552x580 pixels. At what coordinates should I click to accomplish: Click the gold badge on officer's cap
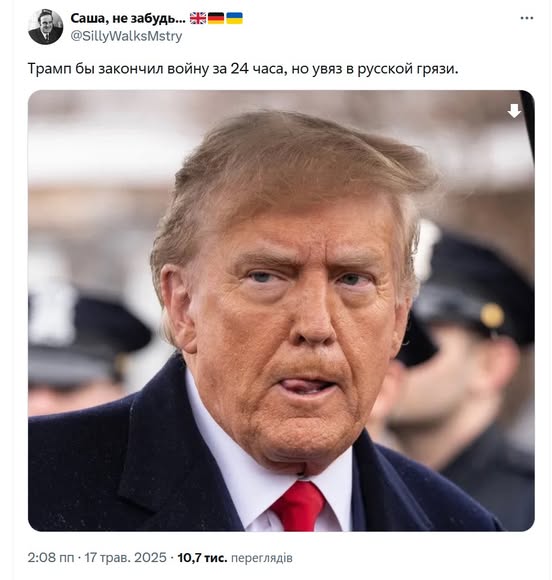pyautogui.click(x=492, y=316)
